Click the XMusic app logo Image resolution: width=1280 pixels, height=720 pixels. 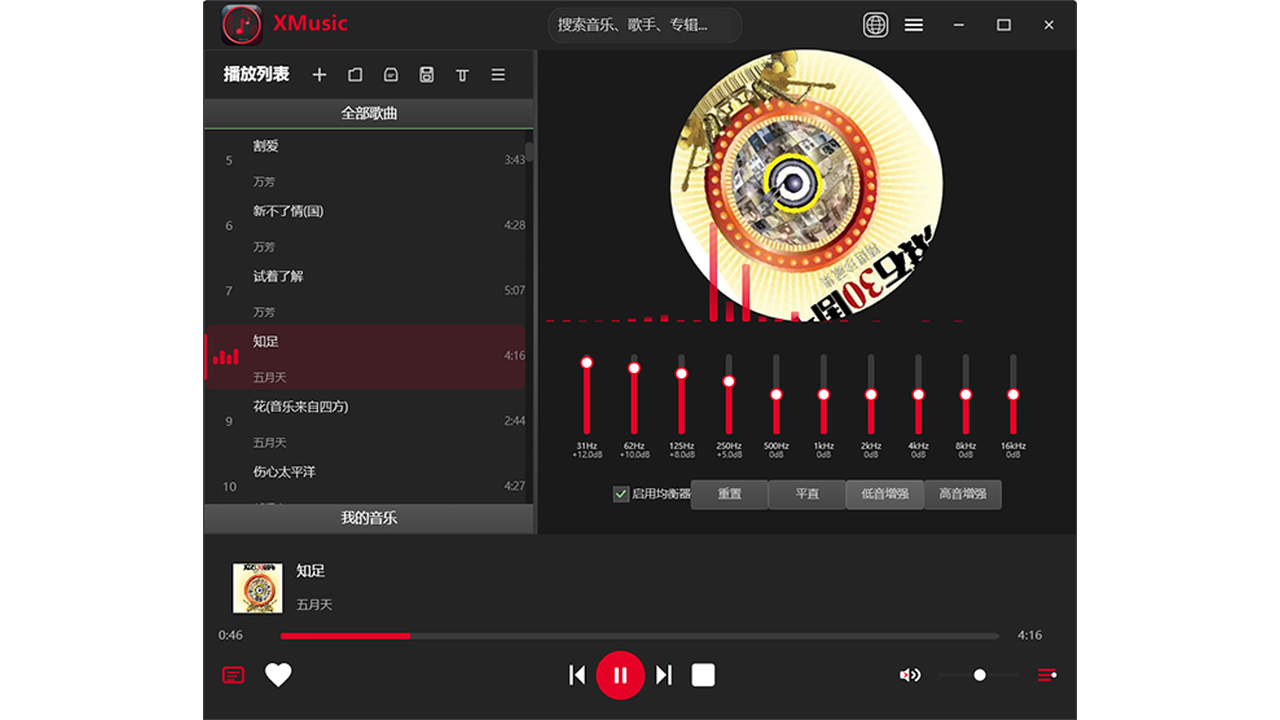(x=242, y=25)
